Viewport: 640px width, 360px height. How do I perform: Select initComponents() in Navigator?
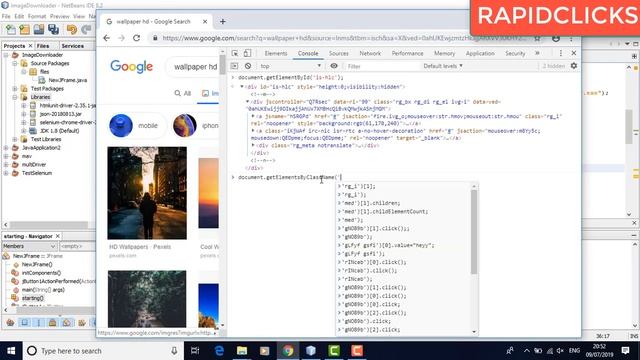[41, 273]
